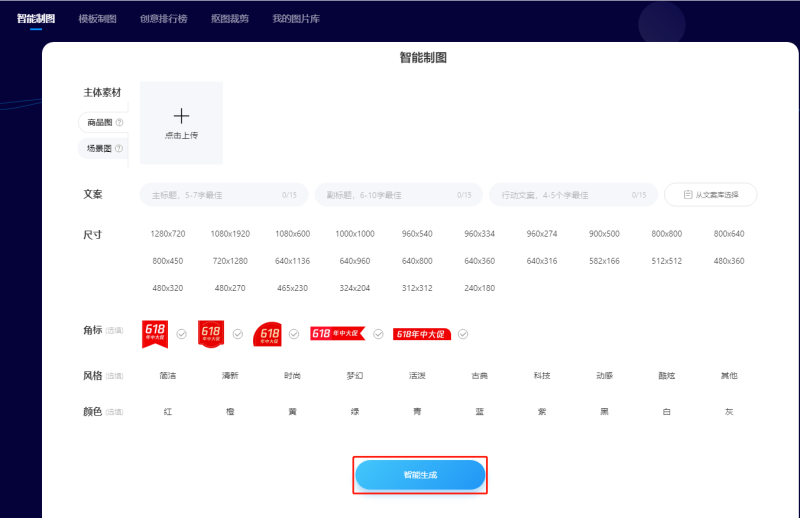Screen dimensions: 800x518
Task: Select the first 618 ribbon badge
Action: point(155,333)
